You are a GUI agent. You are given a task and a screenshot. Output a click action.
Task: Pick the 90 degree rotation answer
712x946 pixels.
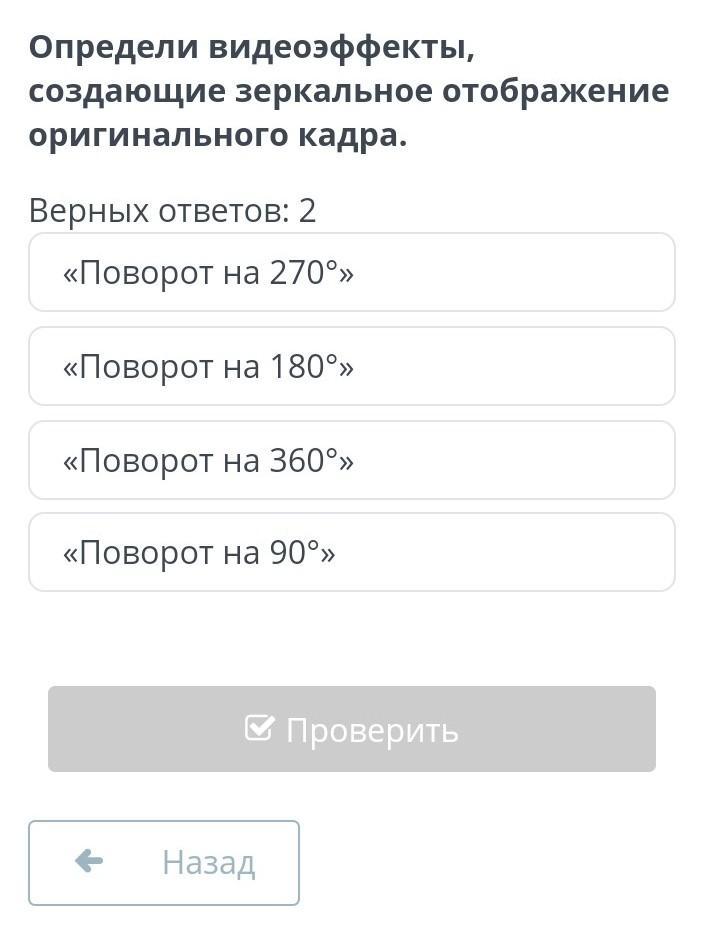(351, 552)
